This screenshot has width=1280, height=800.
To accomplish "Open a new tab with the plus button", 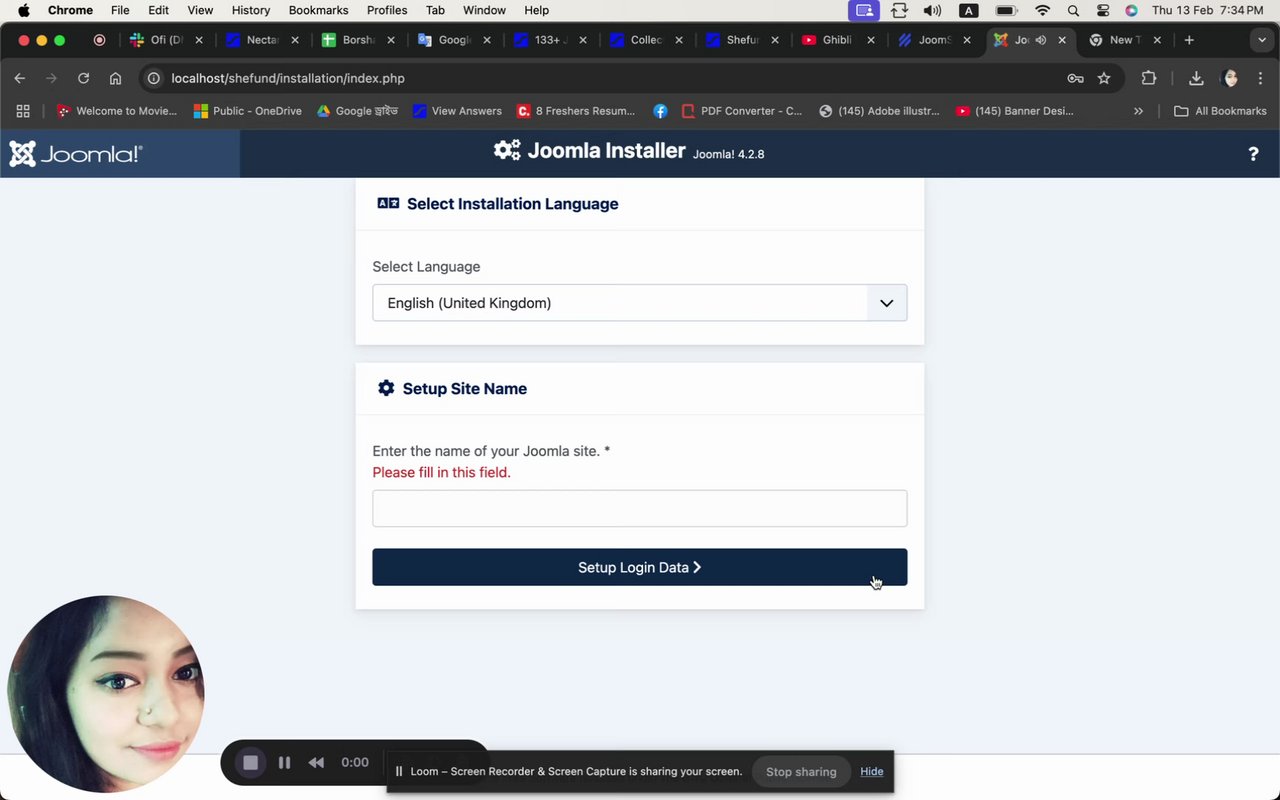I will coord(1189,40).
